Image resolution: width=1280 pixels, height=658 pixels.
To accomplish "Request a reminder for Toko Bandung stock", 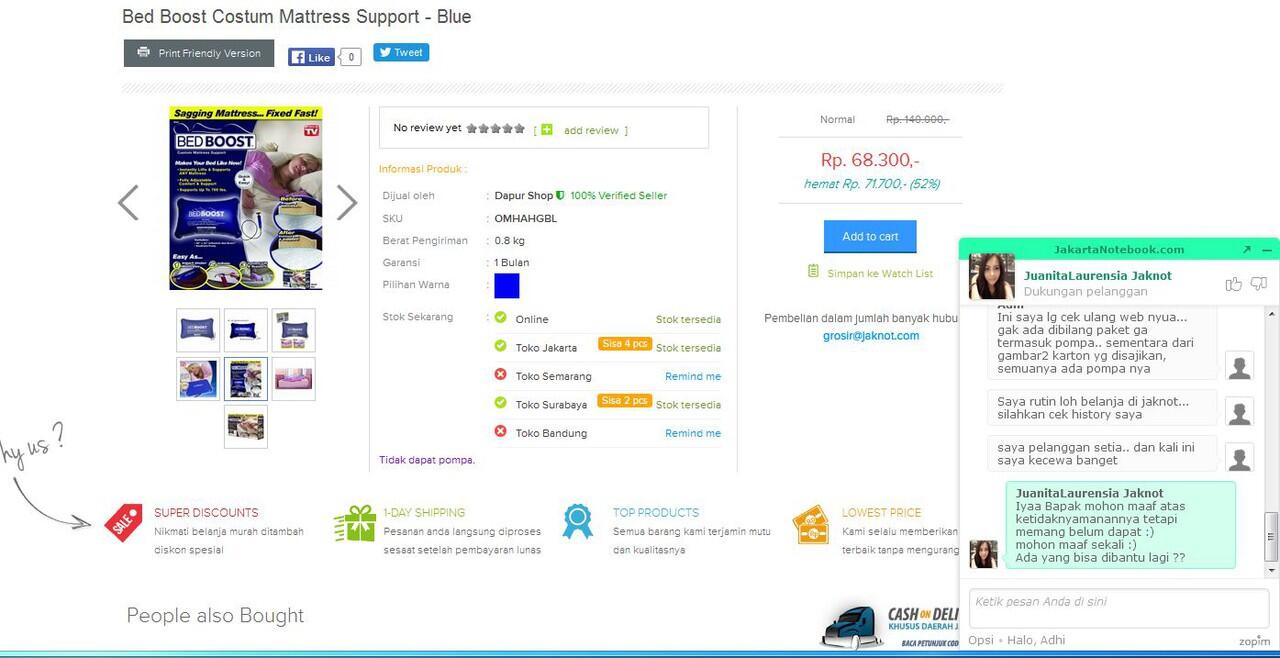I will pyautogui.click(x=693, y=433).
